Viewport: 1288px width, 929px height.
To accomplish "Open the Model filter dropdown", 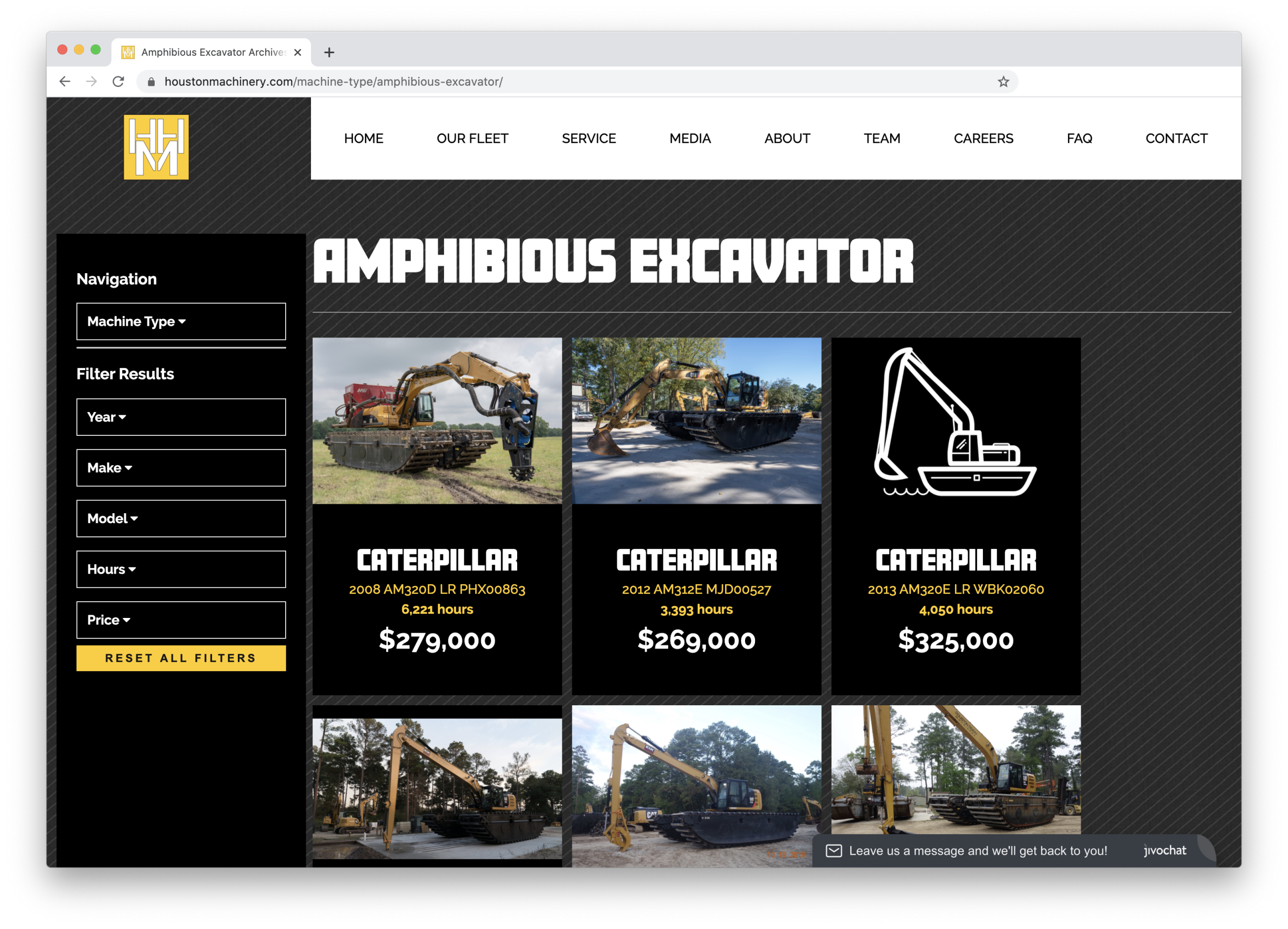I will coord(180,518).
